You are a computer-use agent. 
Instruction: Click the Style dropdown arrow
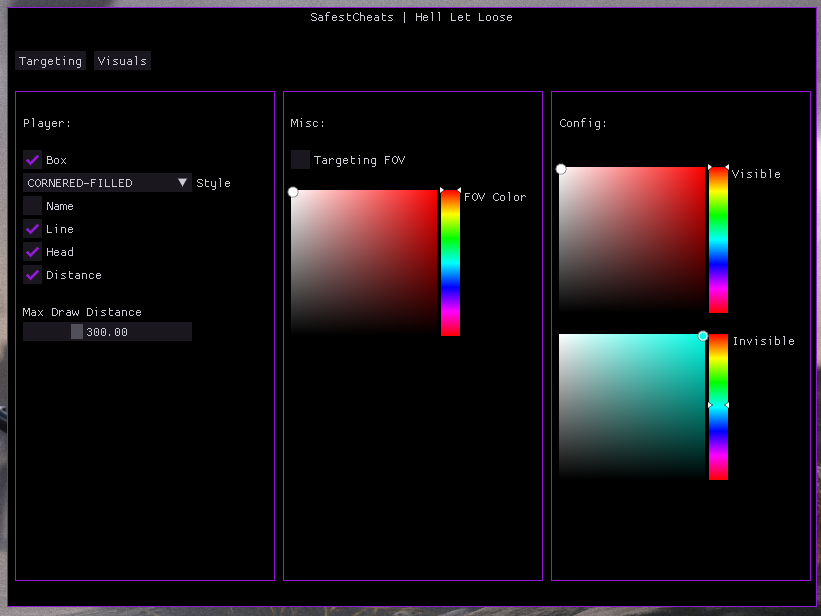(182, 183)
